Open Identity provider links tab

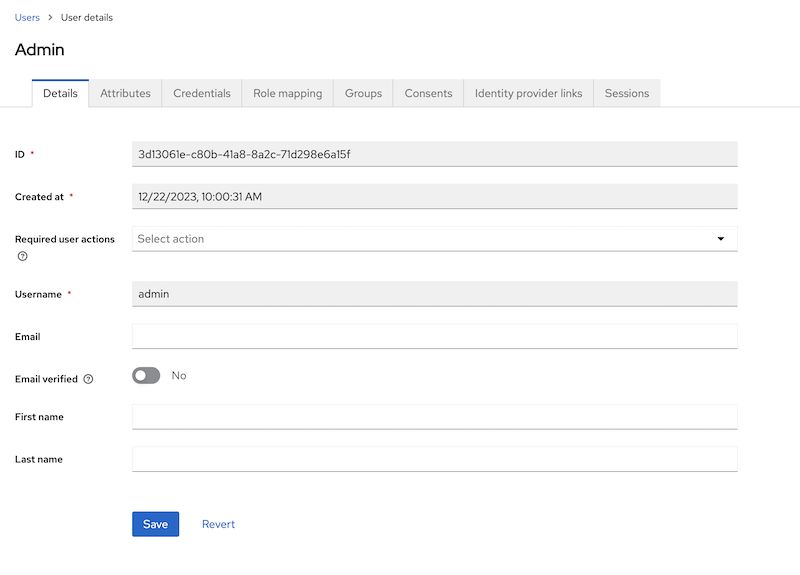pyautogui.click(x=529, y=93)
